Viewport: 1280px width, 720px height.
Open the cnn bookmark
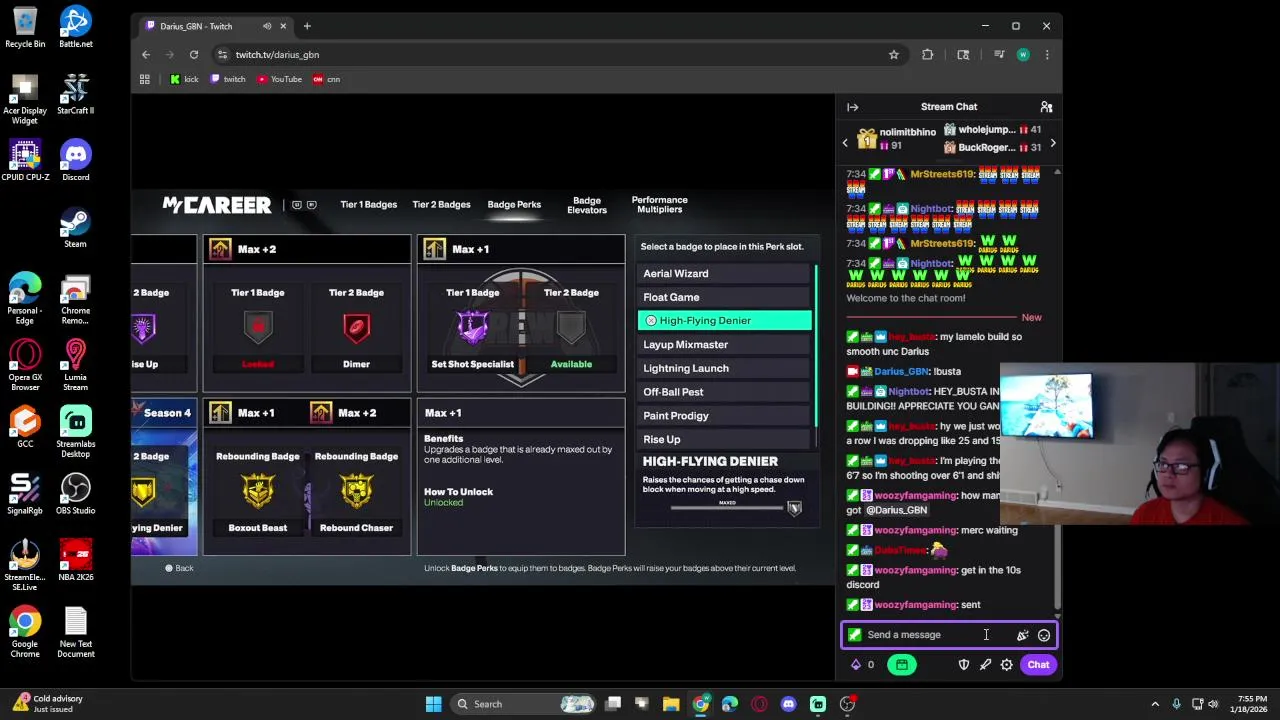pyautogui.click(x=327, y=79)
